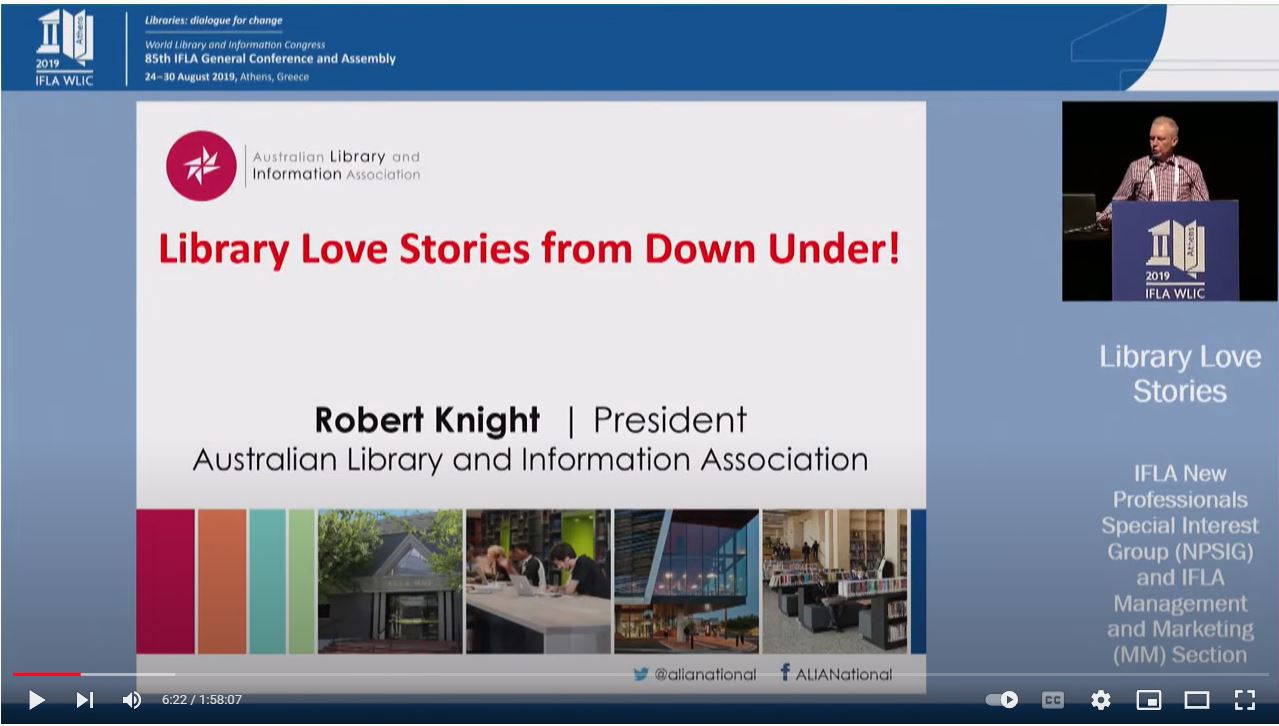Image resolution: width=1279 pixels, height=726 pixels.
Task: Toggle the autoplay switch
Action: tap(1002, 700)
